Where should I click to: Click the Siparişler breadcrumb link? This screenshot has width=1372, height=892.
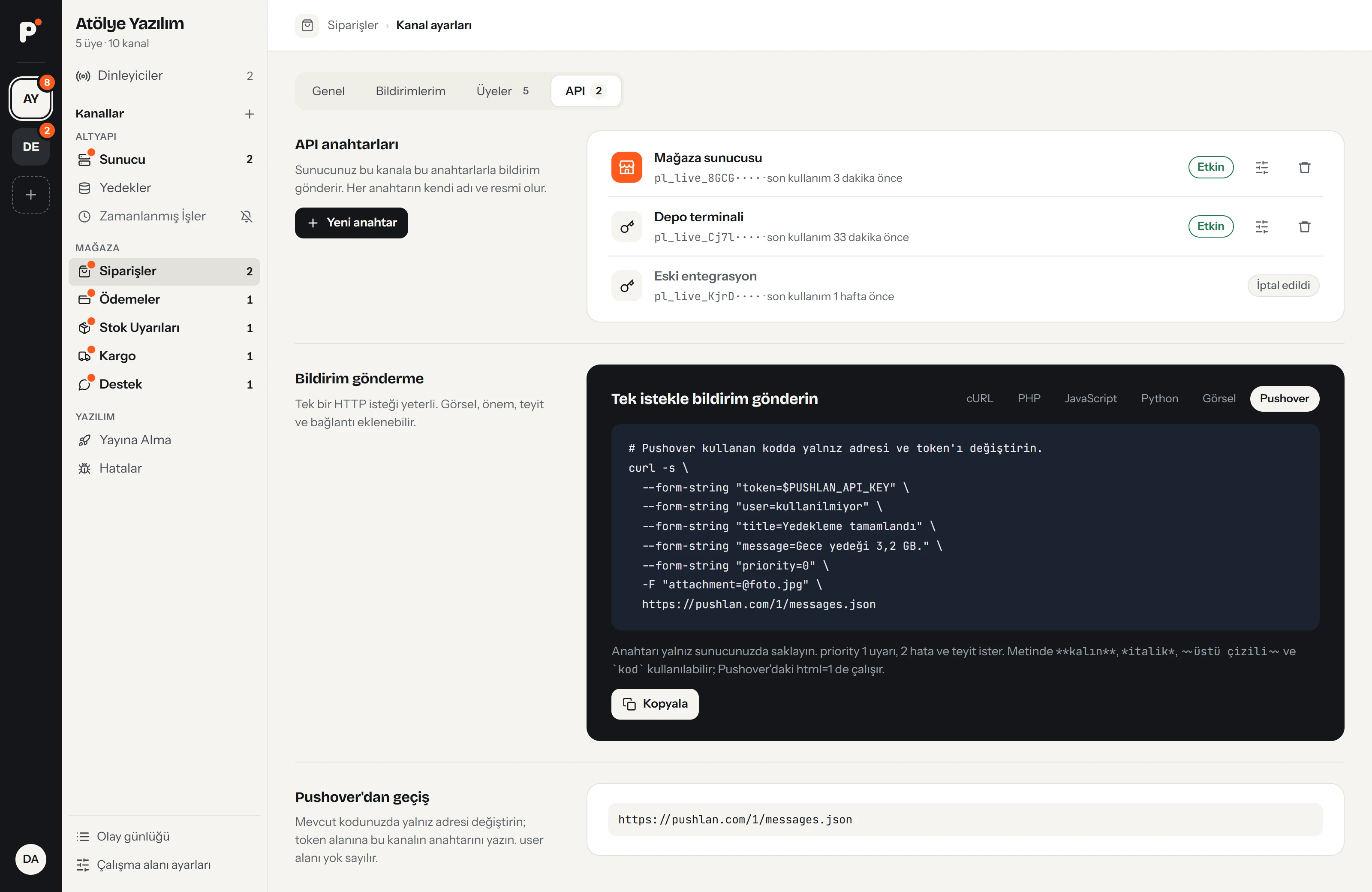(352, 25)
